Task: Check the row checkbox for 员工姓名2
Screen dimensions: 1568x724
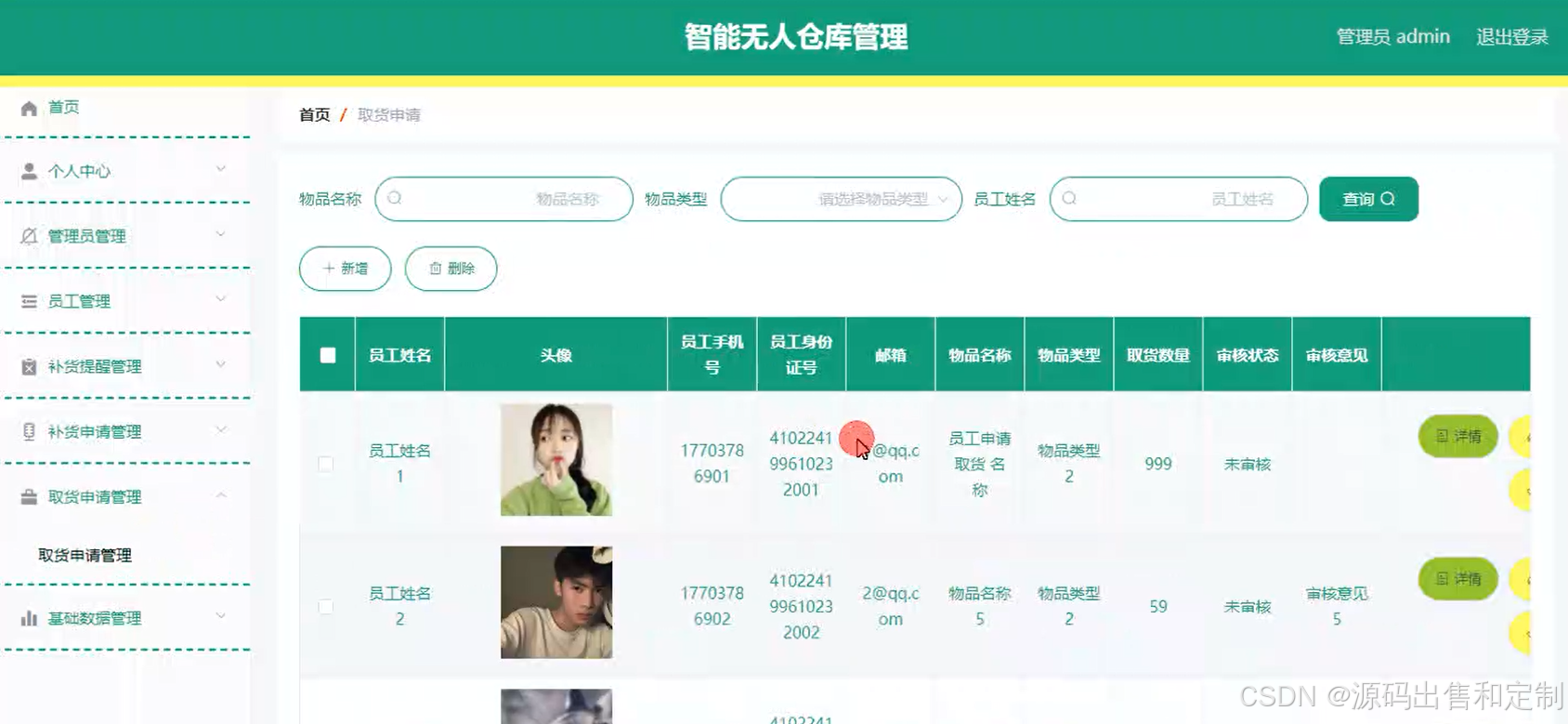Action: 325,607
